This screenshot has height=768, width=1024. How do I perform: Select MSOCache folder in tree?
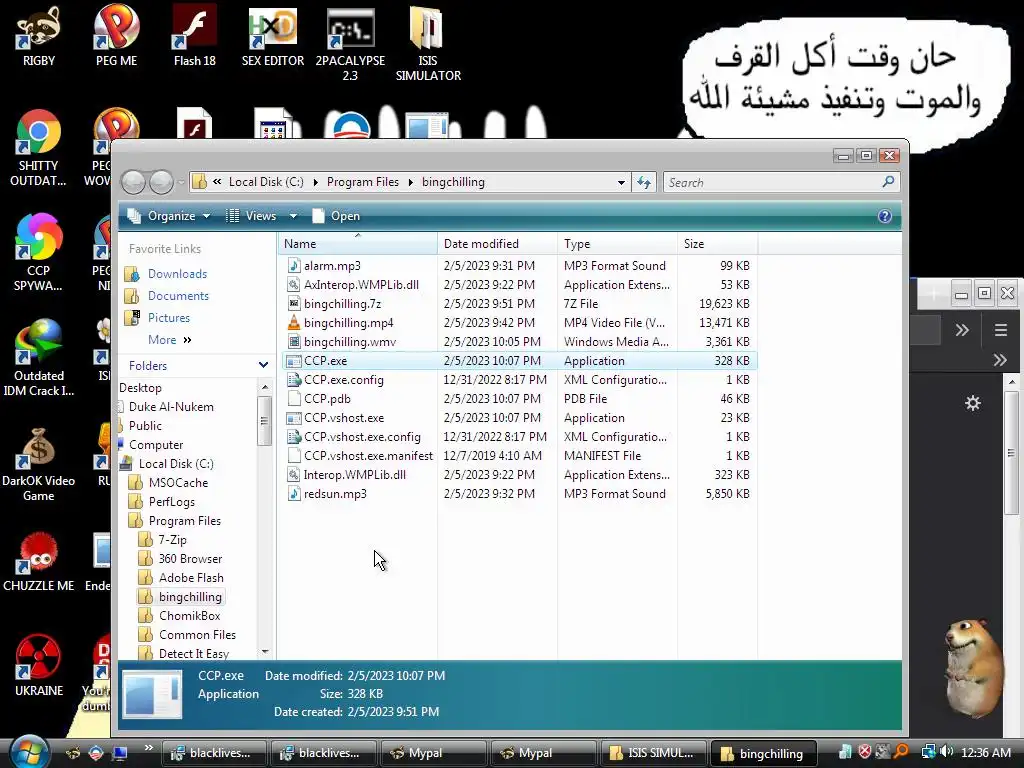tap(178, 483)
